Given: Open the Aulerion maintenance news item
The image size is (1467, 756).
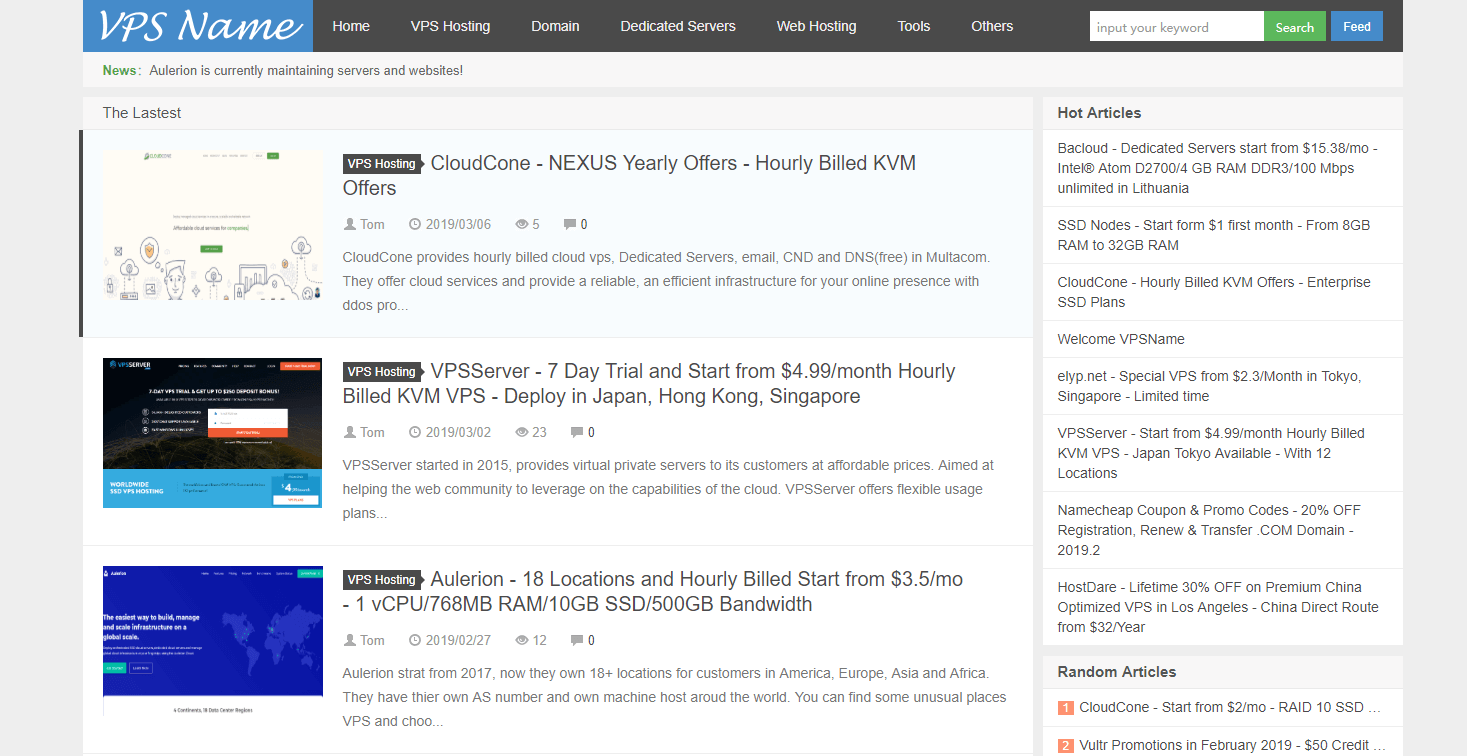Looking at the screenshot, I should click(306, 70).
